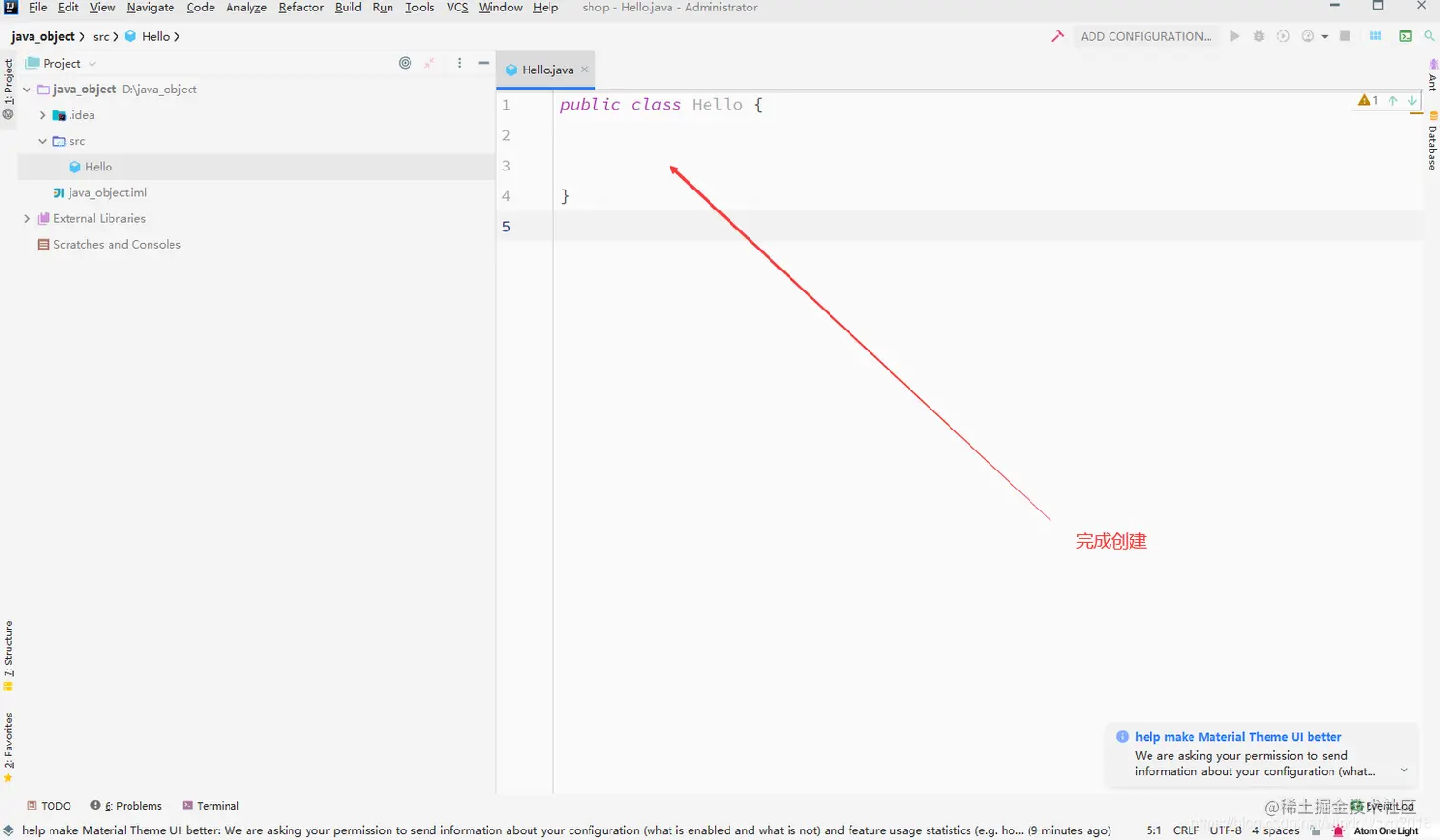1440x840 pixels.
Task: Toggle the 1: Project tool window
Action: [9, 89]
